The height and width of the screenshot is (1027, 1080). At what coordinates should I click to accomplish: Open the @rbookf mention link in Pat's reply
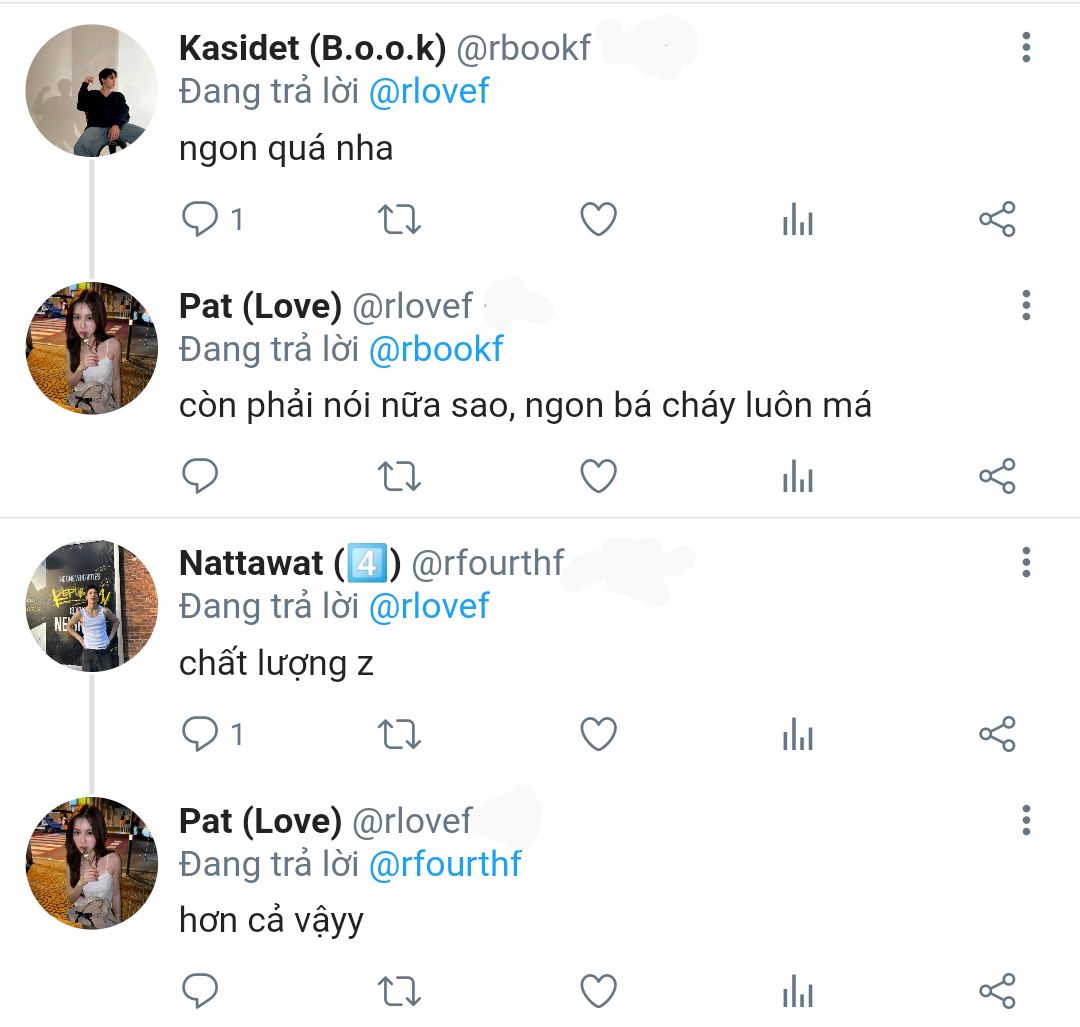click(x=436, y=349)
